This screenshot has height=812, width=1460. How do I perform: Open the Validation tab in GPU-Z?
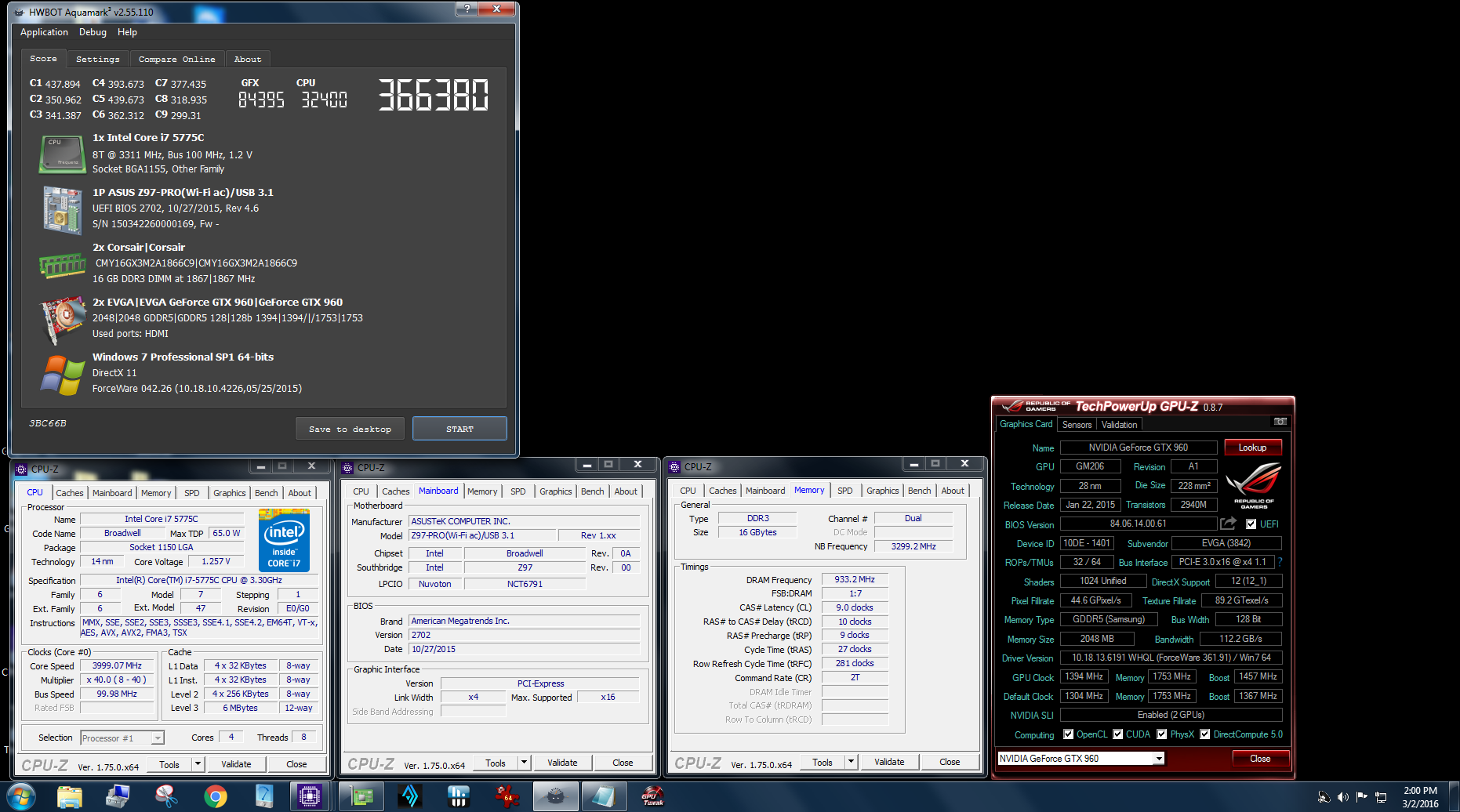pos(1119,425)
